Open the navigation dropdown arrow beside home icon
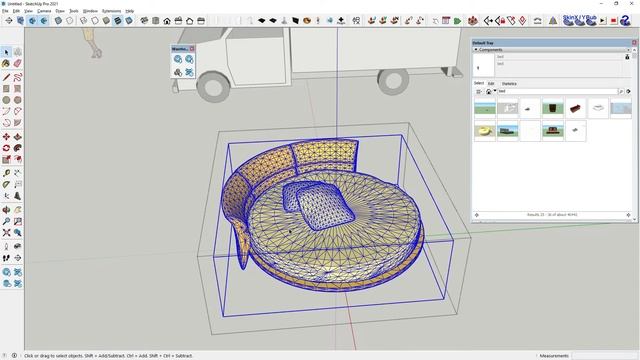Viewport: 640px width, 360px height. (x=495, y=91)
